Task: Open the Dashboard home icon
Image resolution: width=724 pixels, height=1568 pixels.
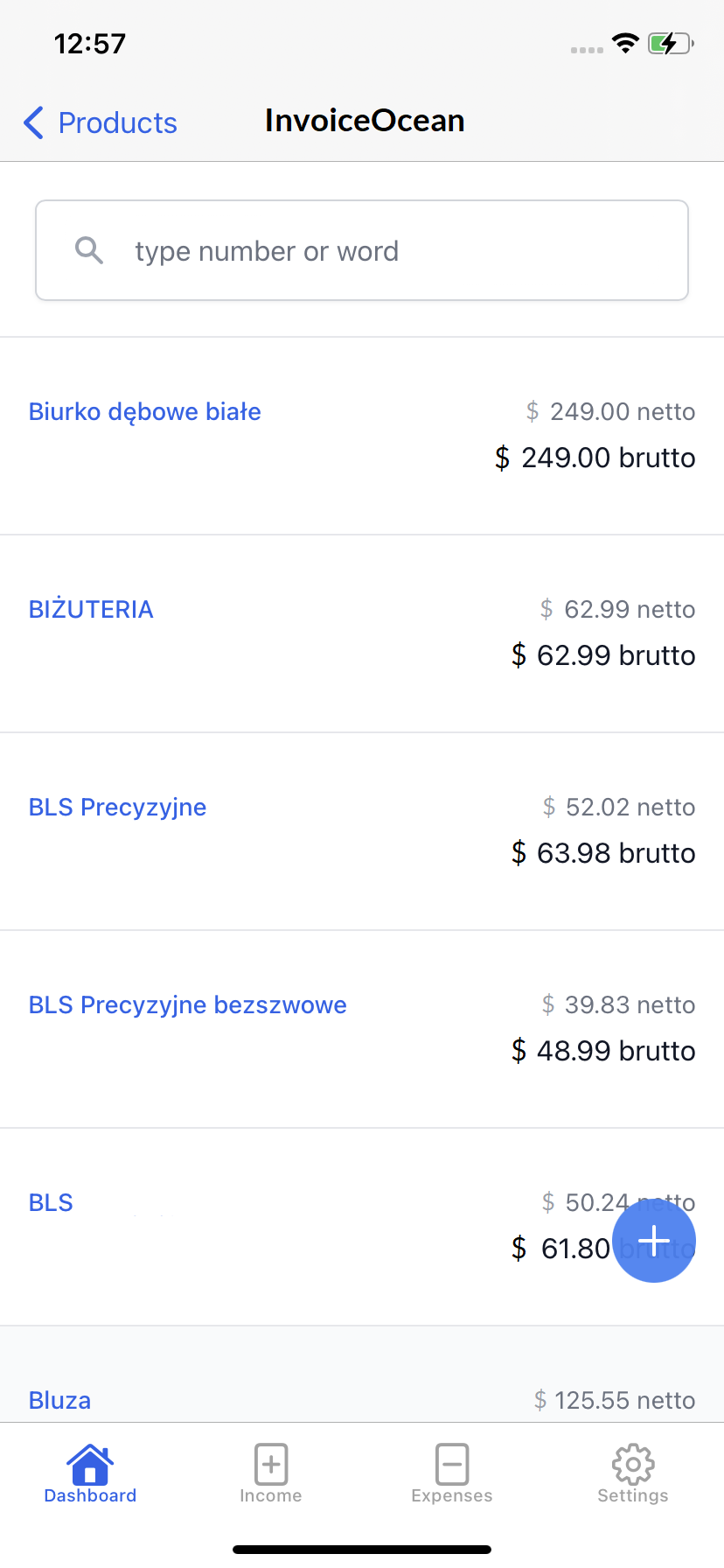Action: 90,1463
